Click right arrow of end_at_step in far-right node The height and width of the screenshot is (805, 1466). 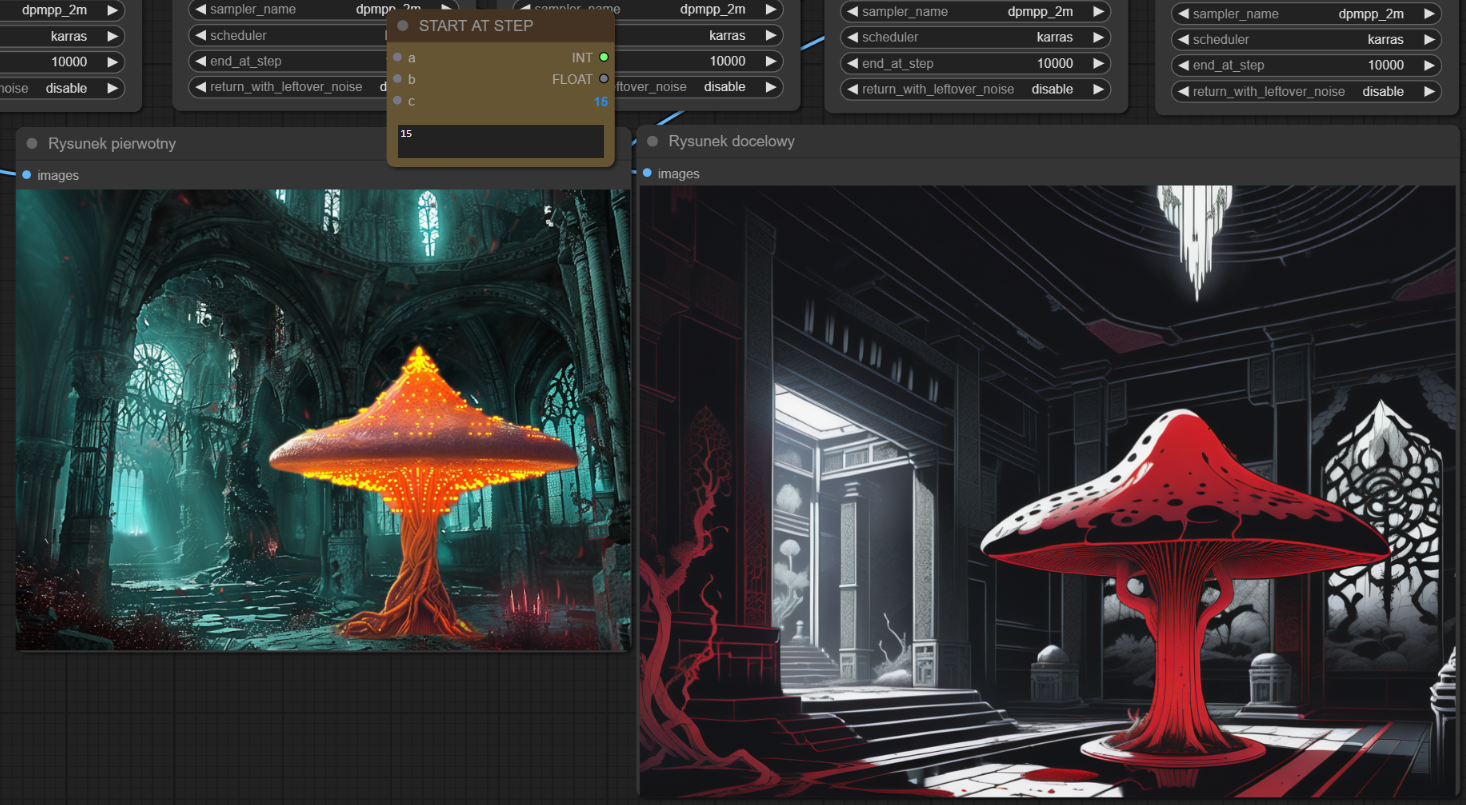point(1427,65)
